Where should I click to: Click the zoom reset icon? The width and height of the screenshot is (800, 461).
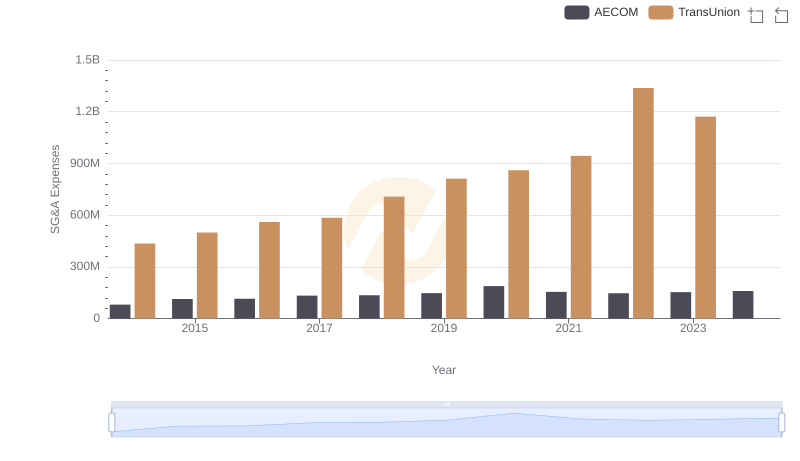click(781, 15)
